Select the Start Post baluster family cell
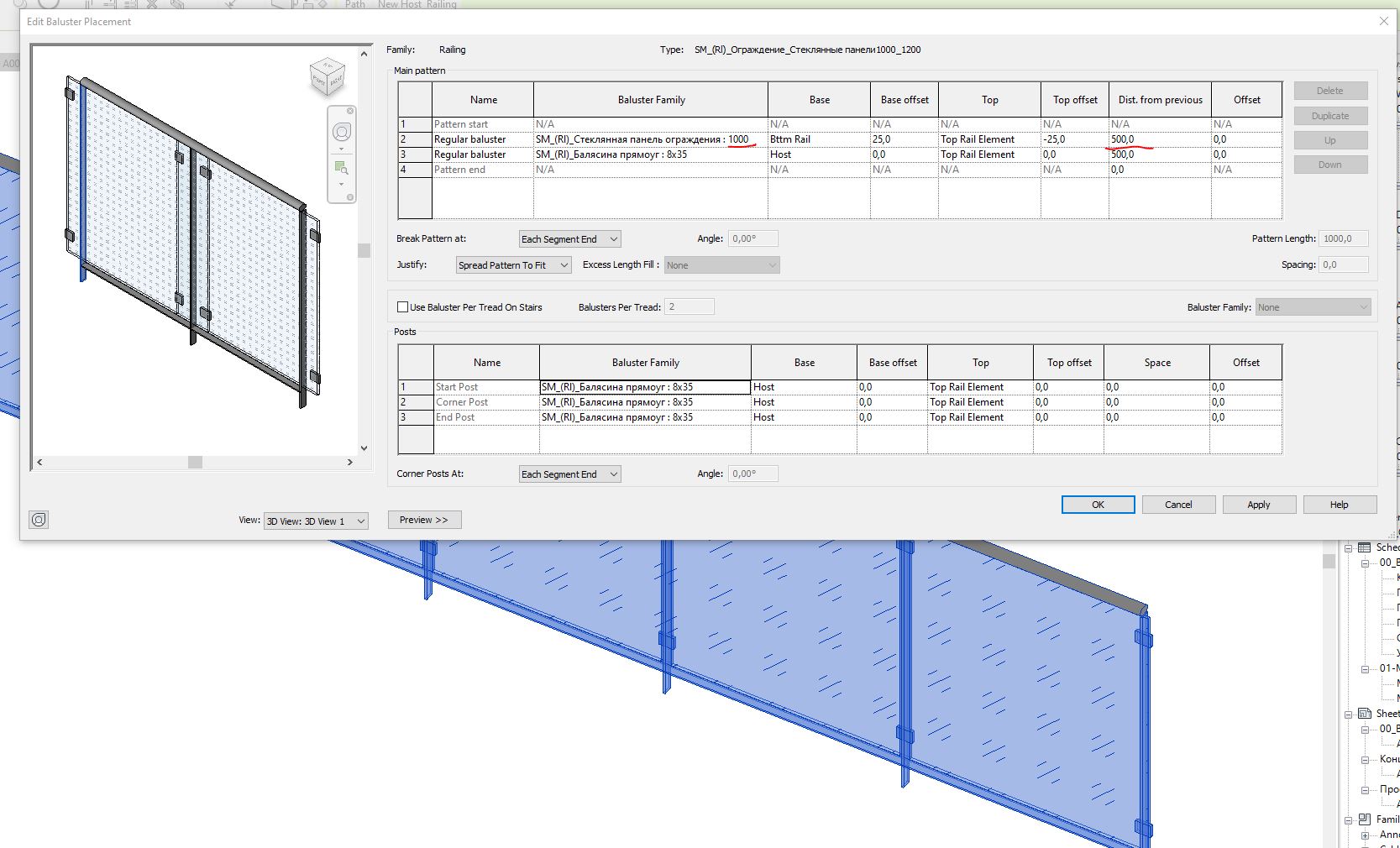The width and height of the screenshot is (1400, 848). [645, 387]
